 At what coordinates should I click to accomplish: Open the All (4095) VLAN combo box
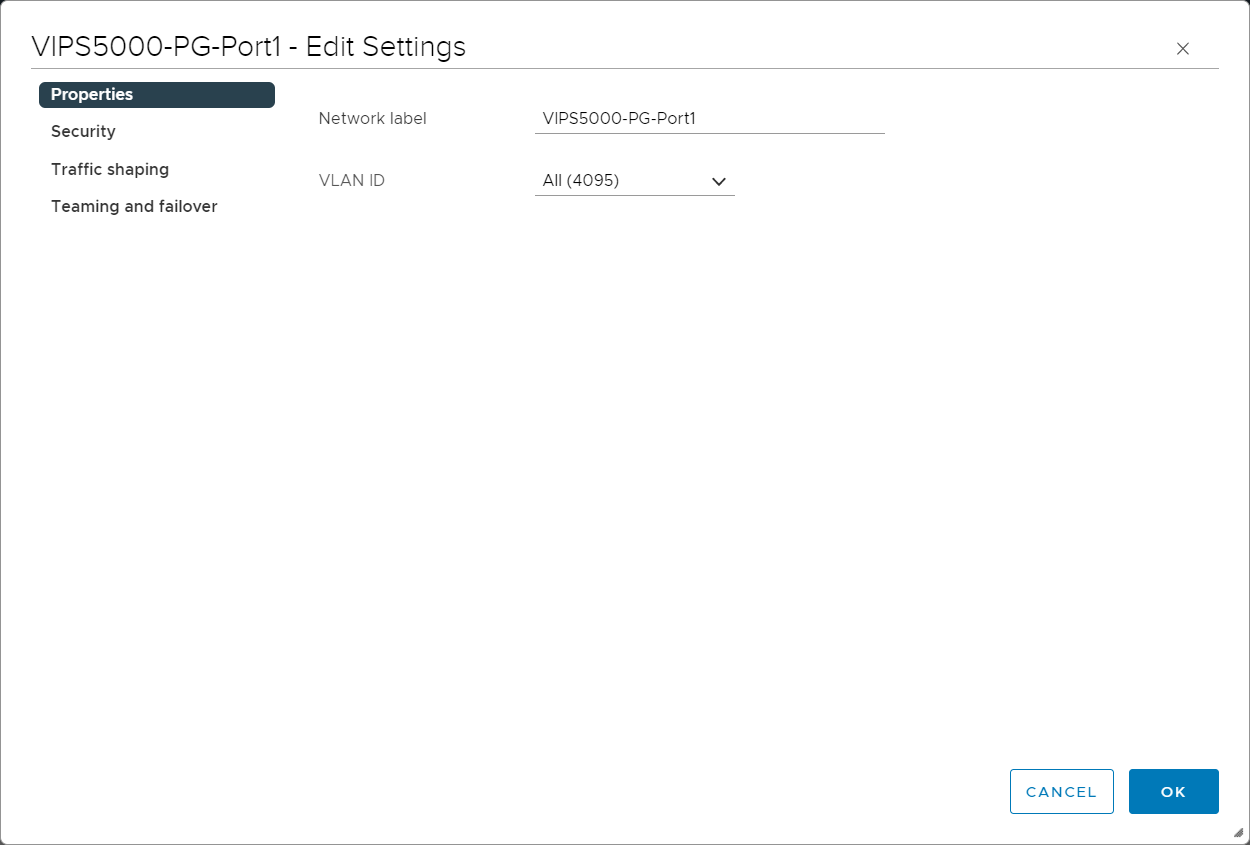click(x=635, y=181)
